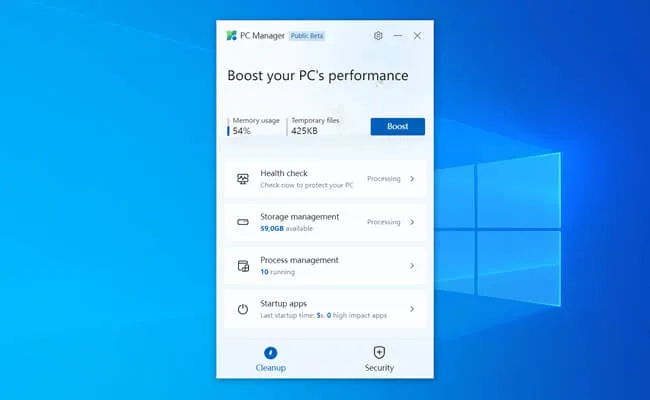The height and width of the screenshot is (400, 650).
Task: Click the Boost your PC's performance heading
Action: click(x=318, y=75)
